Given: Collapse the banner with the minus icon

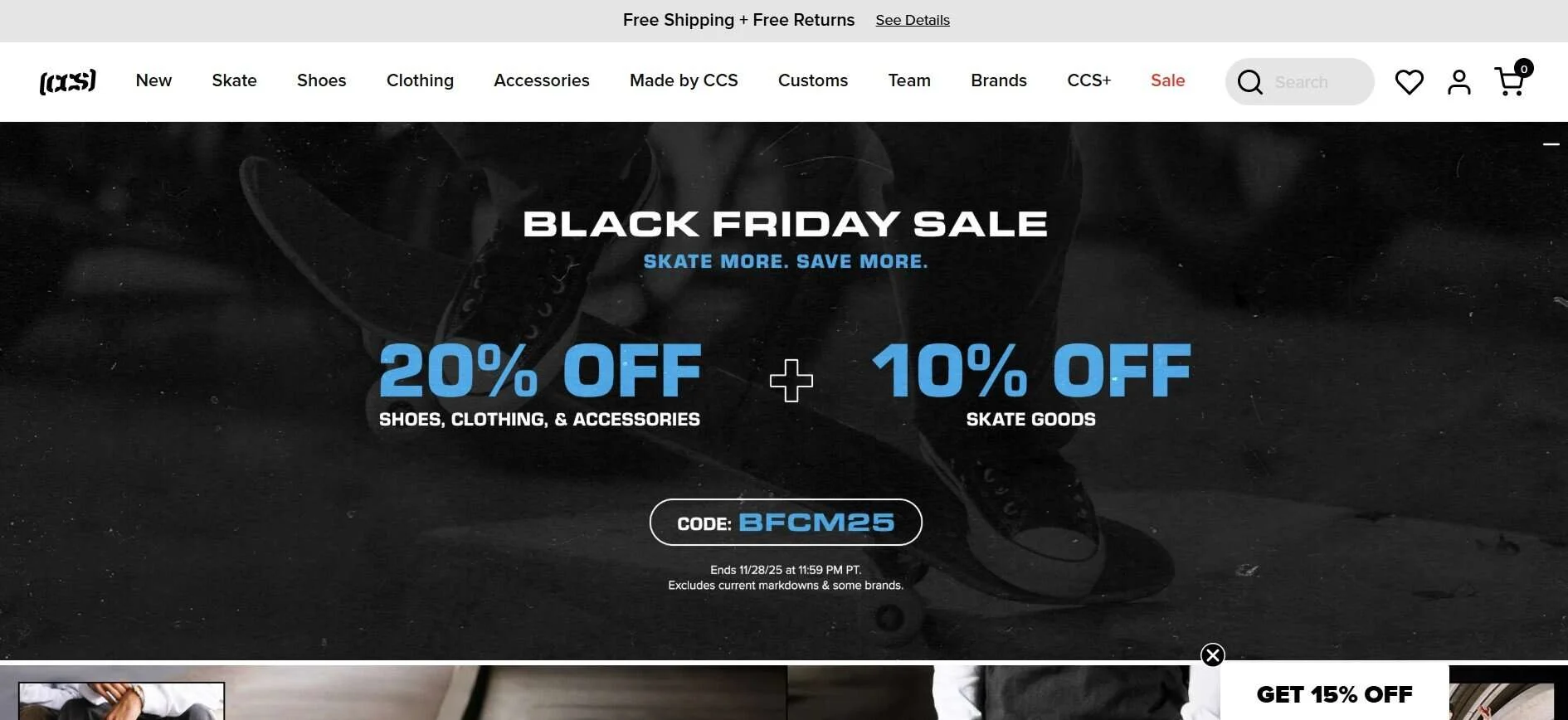Looking at the screenshot, I should click(1551, 144).
